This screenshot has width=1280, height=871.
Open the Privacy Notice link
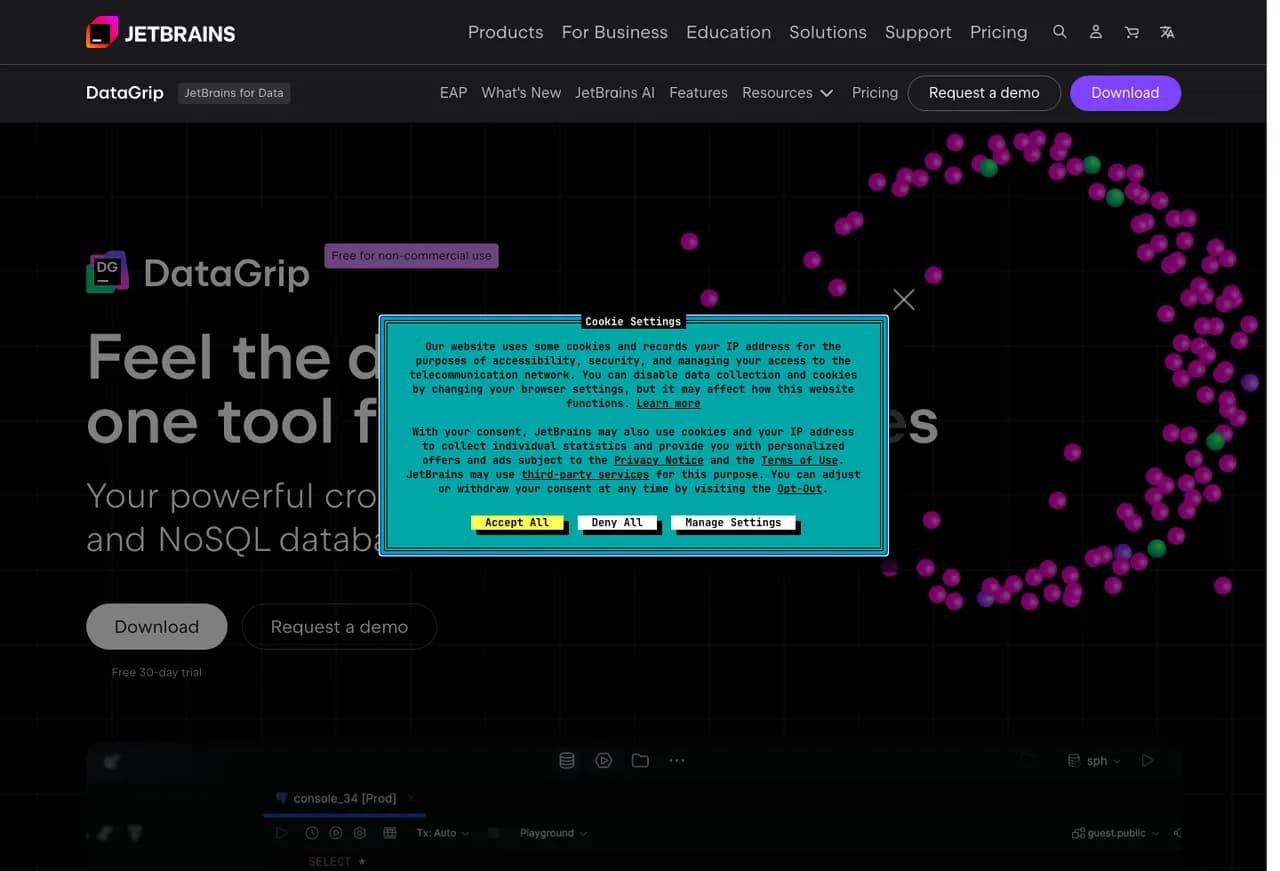click(x=658, y=460)
